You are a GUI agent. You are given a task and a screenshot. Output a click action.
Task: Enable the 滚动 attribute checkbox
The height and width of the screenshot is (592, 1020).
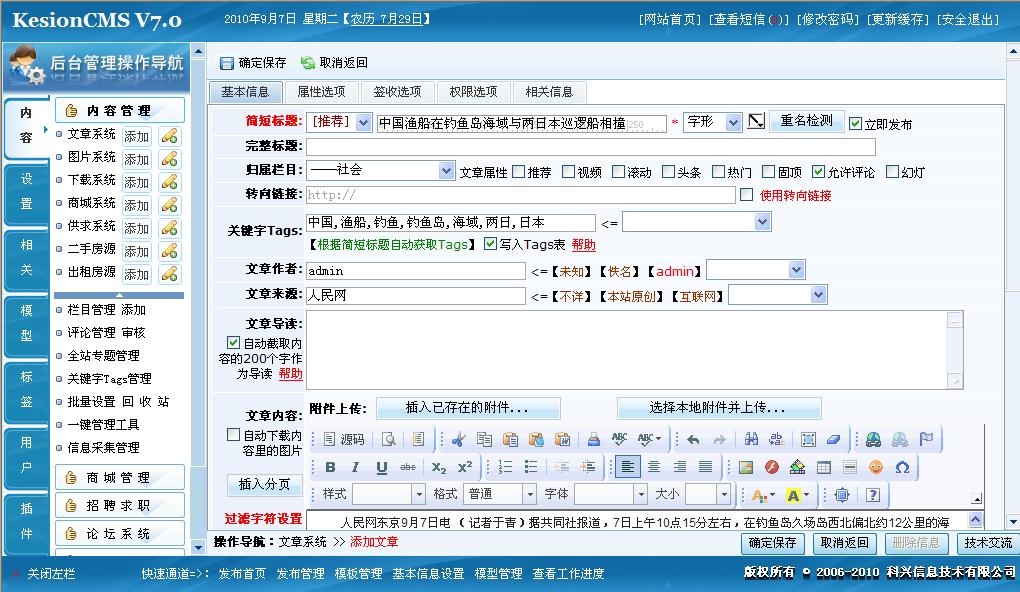[619, 172]
